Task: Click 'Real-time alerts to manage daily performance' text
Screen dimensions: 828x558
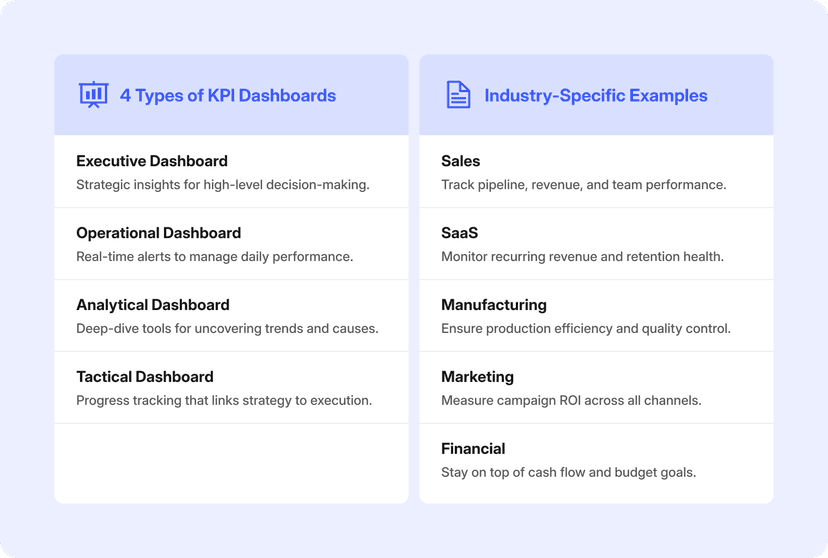Action: tap(214, 257)
